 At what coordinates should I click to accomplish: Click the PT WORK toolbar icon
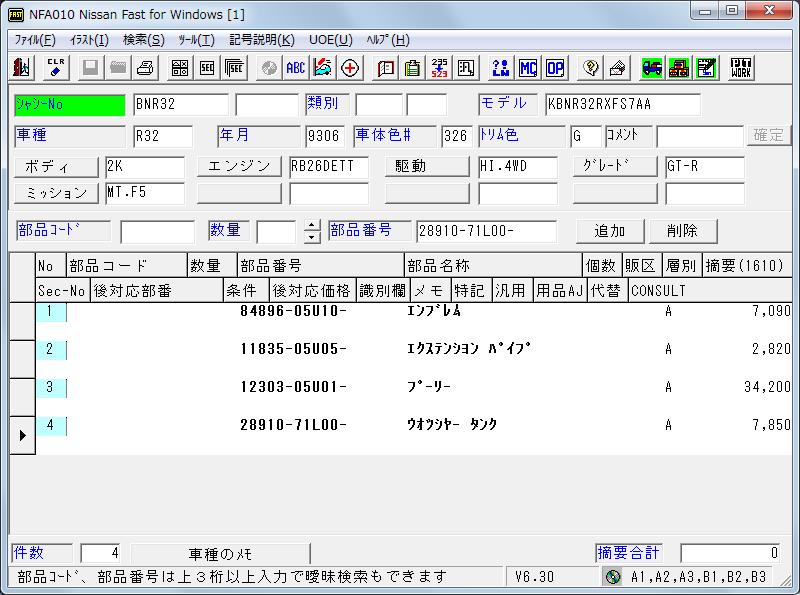point(741,68)
